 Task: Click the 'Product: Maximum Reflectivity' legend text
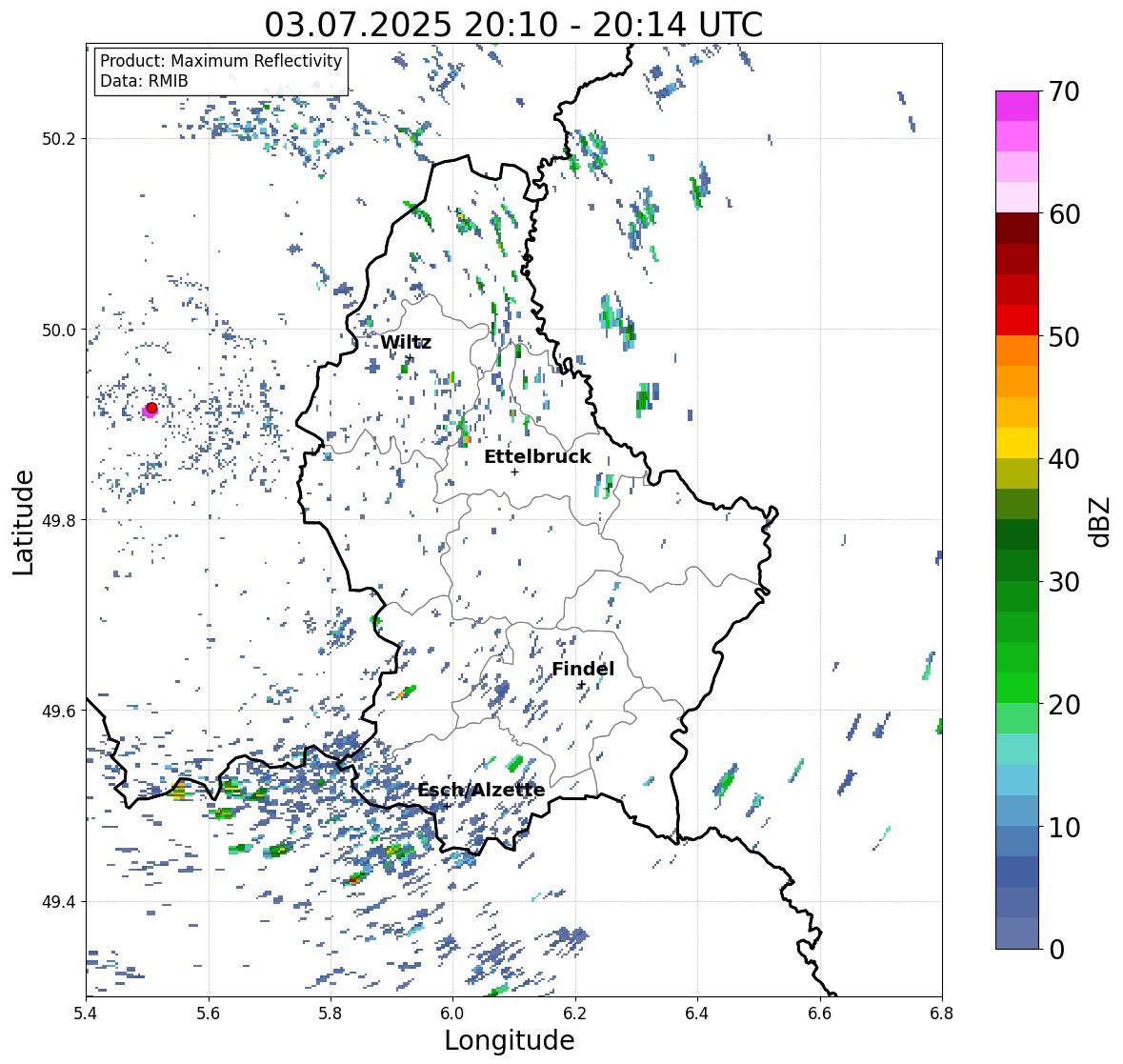[x=221, y=61]
